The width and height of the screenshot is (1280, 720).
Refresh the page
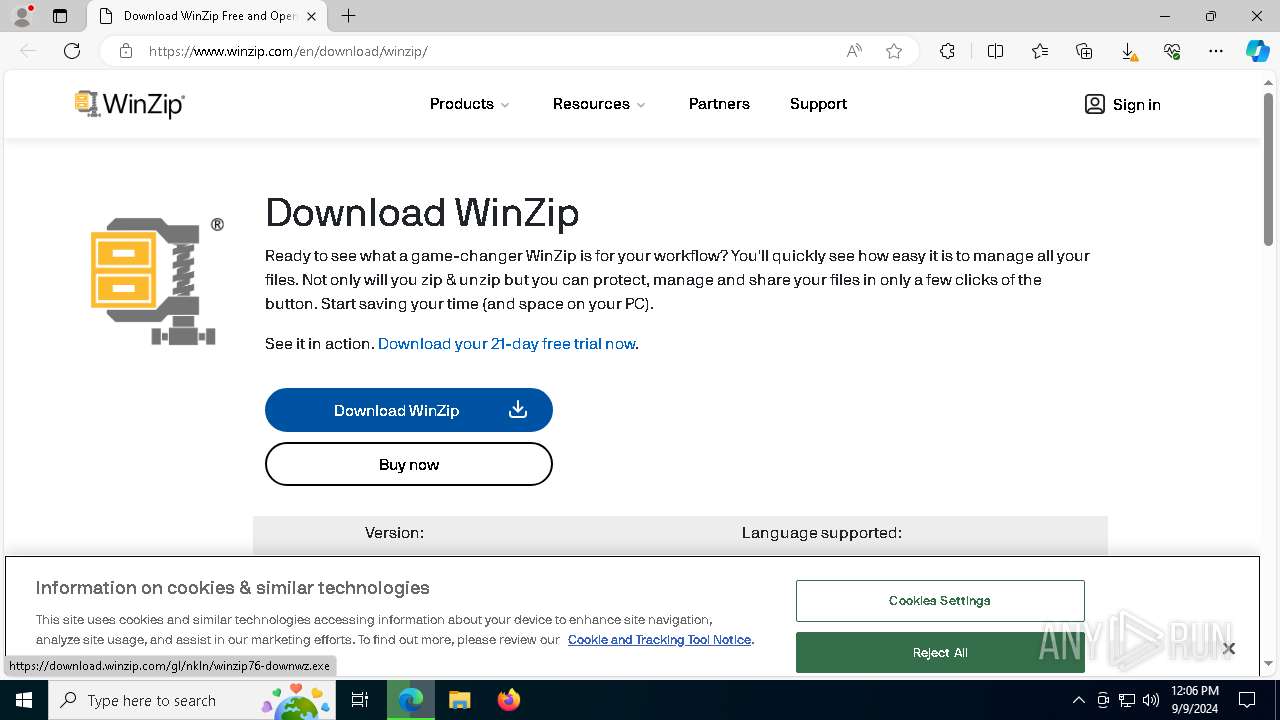tap(72, 51)
